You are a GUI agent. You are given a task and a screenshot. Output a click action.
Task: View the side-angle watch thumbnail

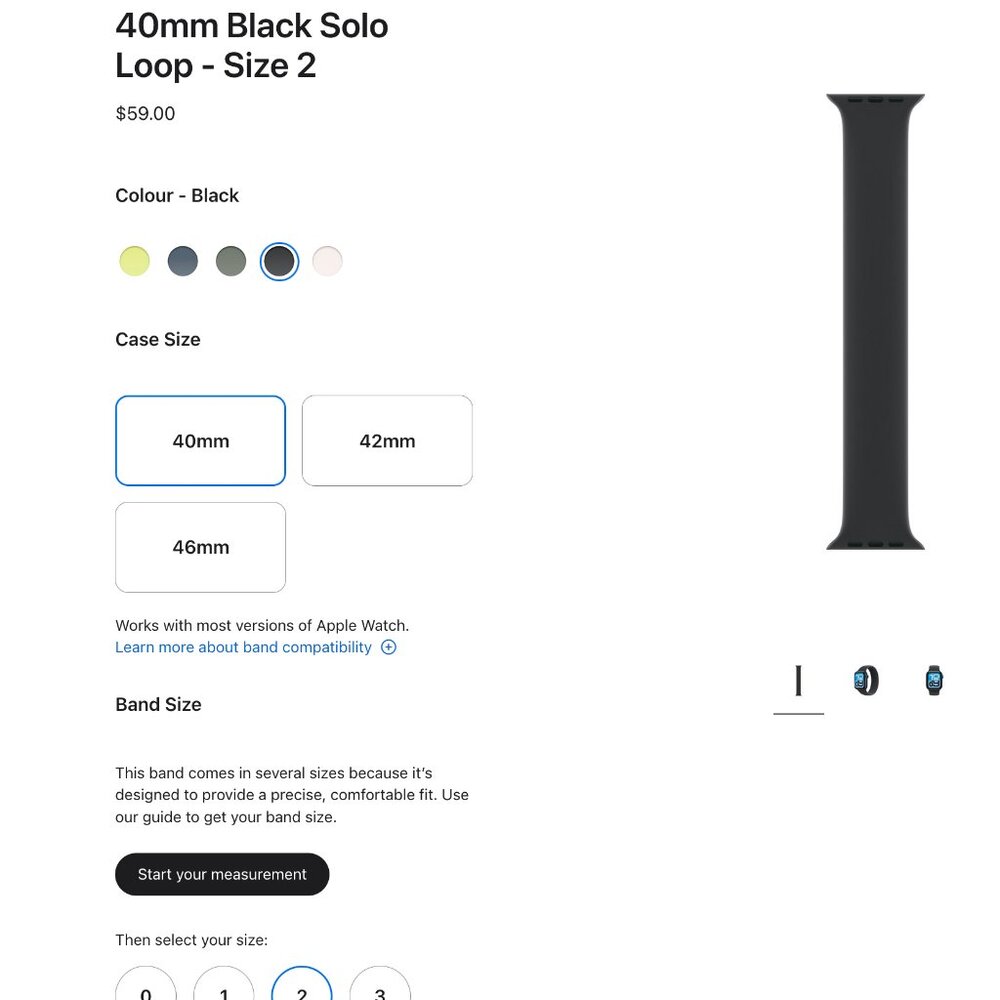(x=866, y=680)
